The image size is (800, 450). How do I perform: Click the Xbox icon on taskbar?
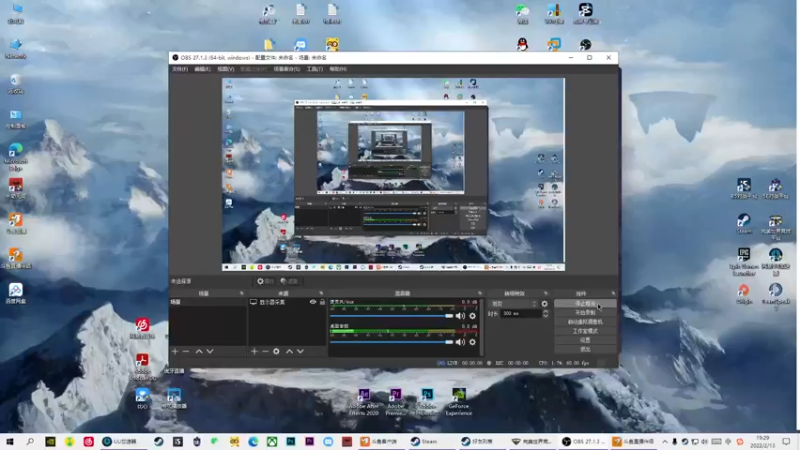click(272, 441)
